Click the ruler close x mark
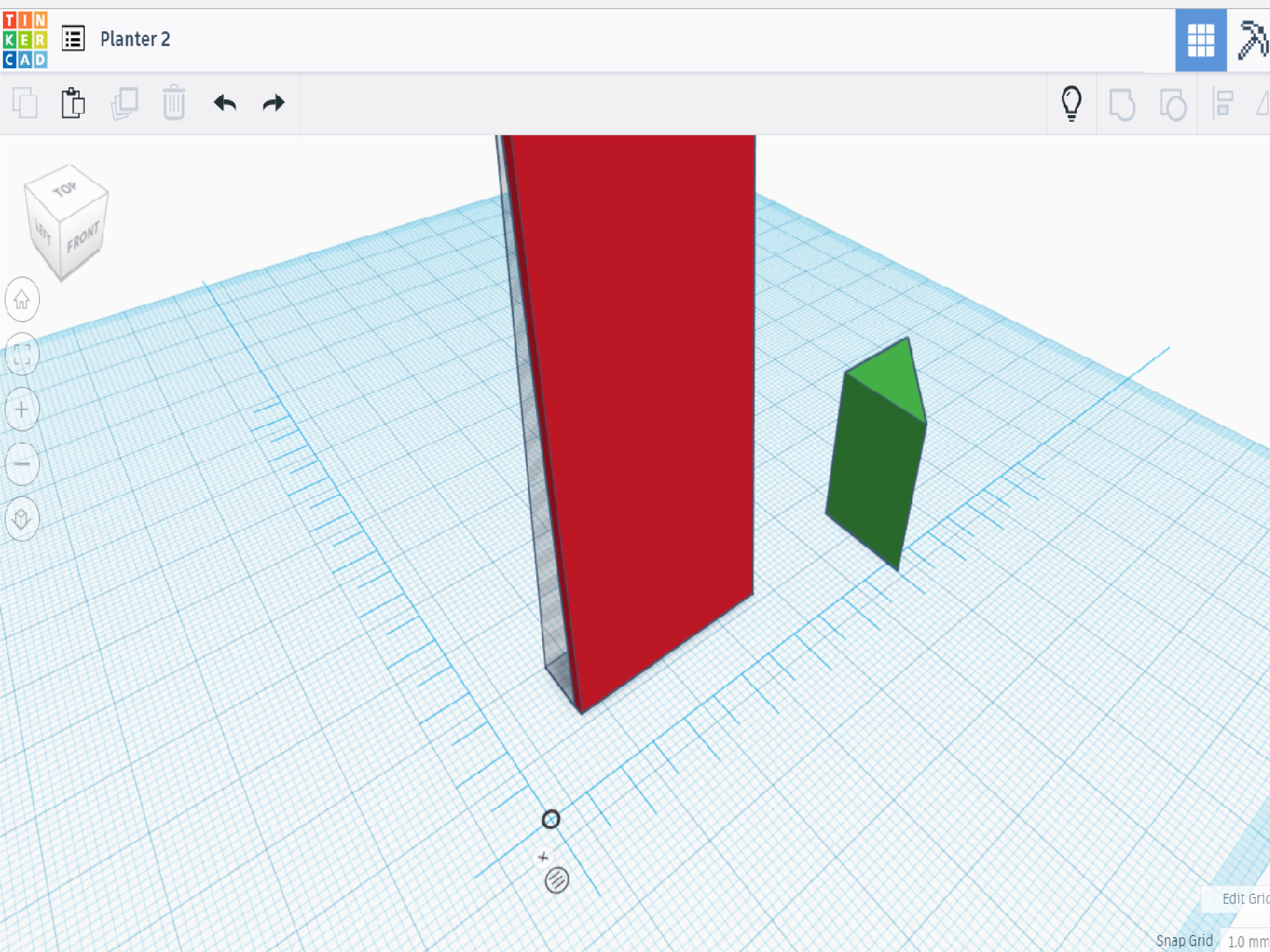 point(544,857)
